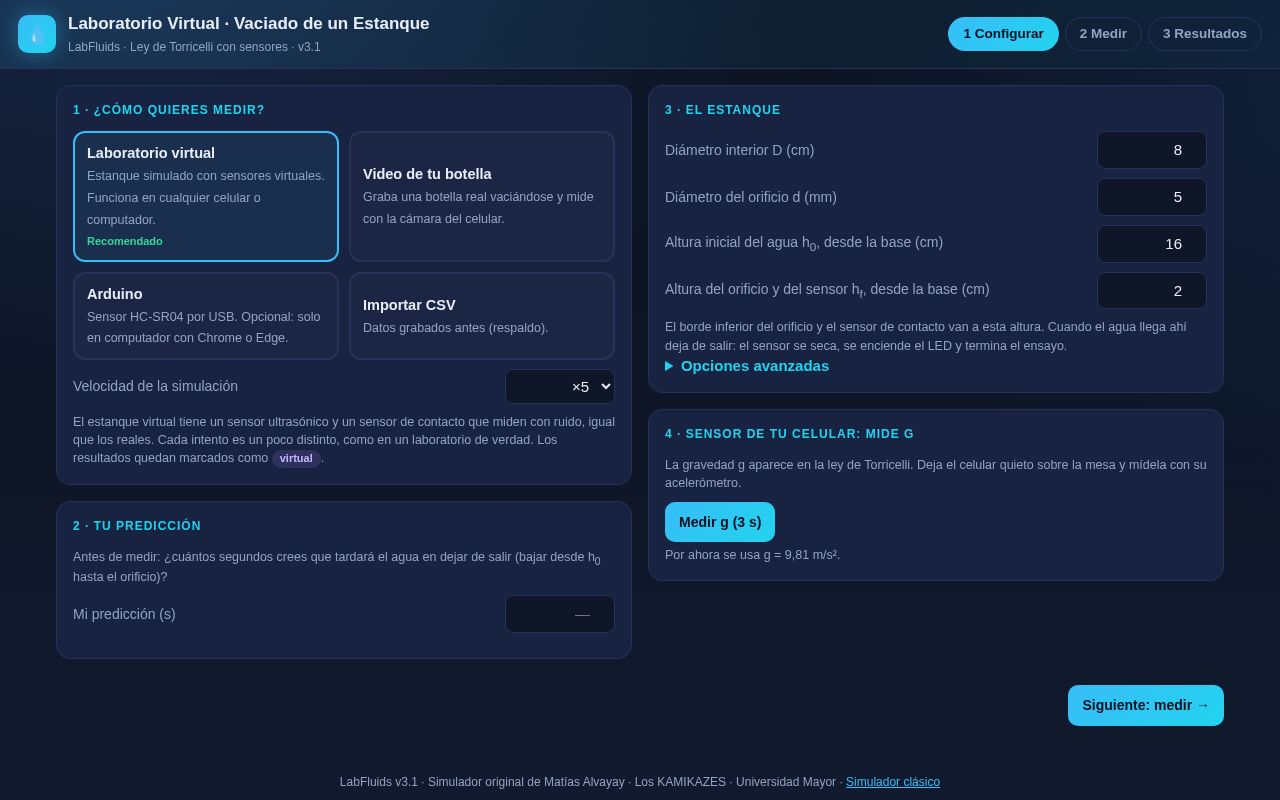Viewport: 1280px width, 800px height.
Task: Click the '1 · ¿CÓMO QUIERES MEDIR?' heading
Action: pos(169,110)
